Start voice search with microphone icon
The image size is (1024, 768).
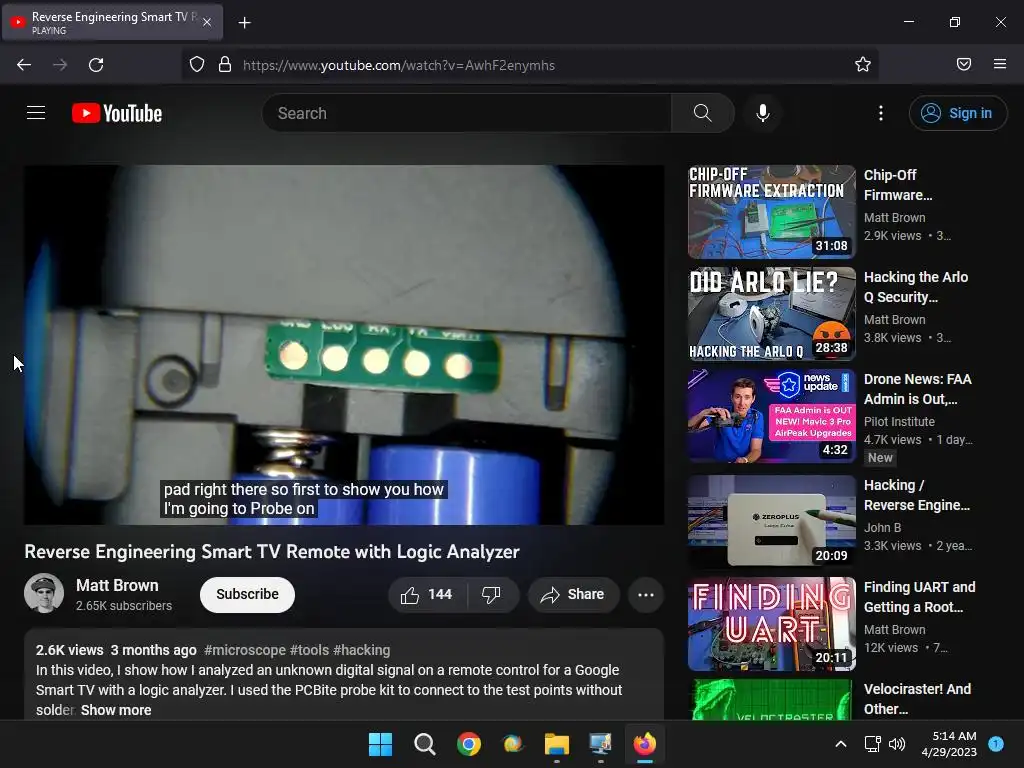click(x=762, y=113)
